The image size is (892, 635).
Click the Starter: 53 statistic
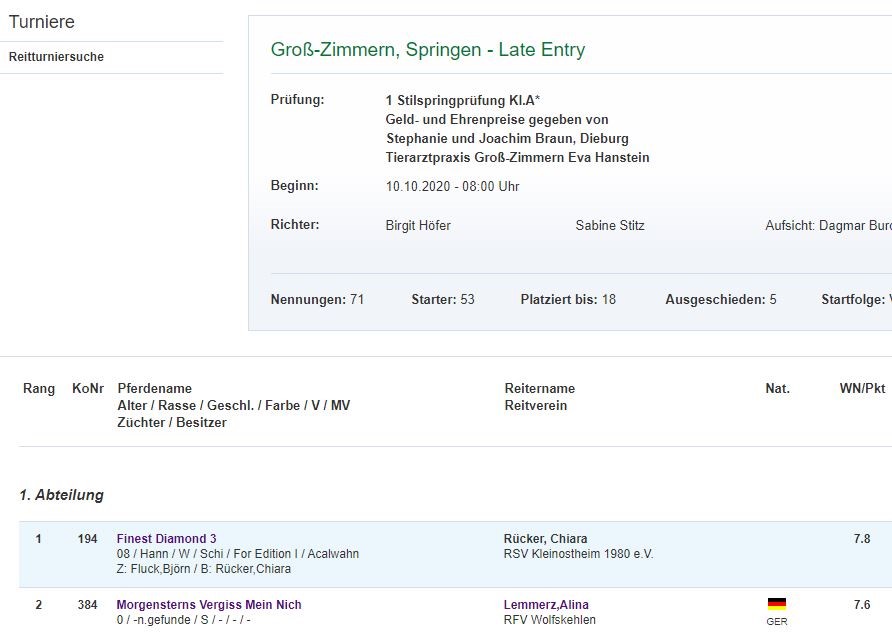click(442, 300)
